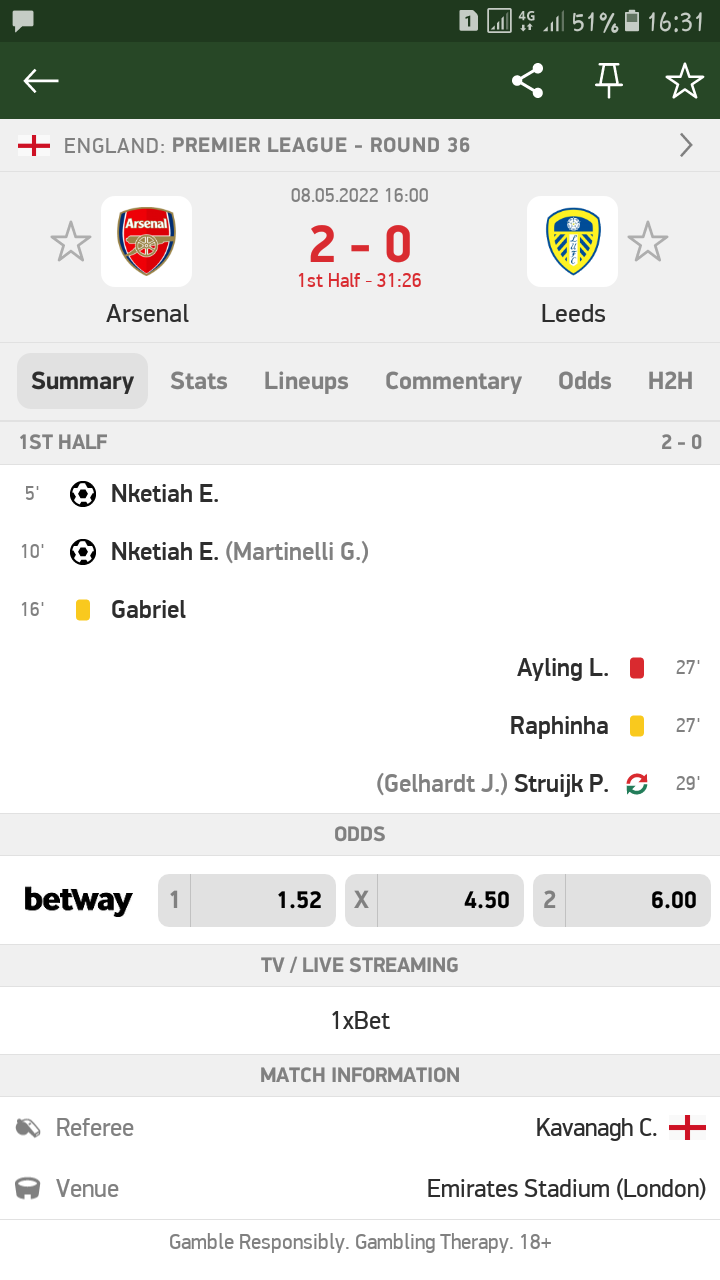Select draw odds 4.50
Image resolution: width=720 pixels, height=1280 pixels.
coord(434,900)
